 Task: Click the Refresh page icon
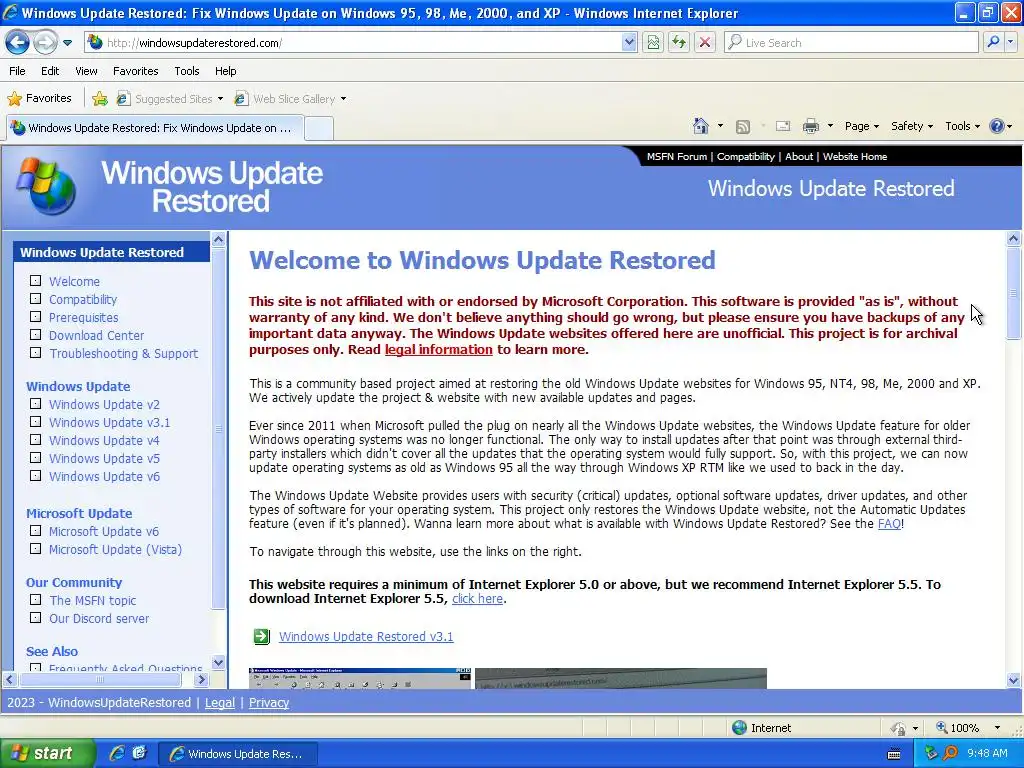[679, 43]
